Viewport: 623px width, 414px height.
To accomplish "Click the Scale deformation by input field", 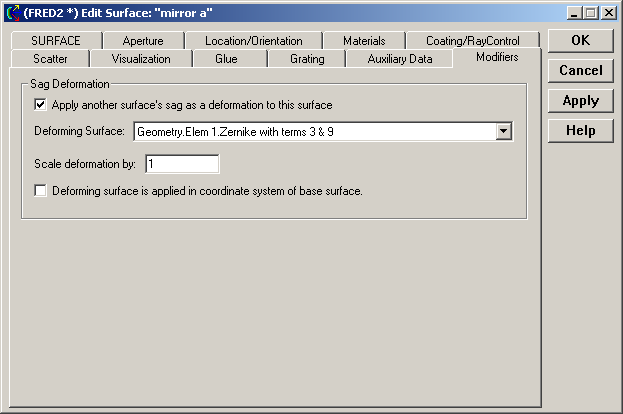I will pos(182,164).
